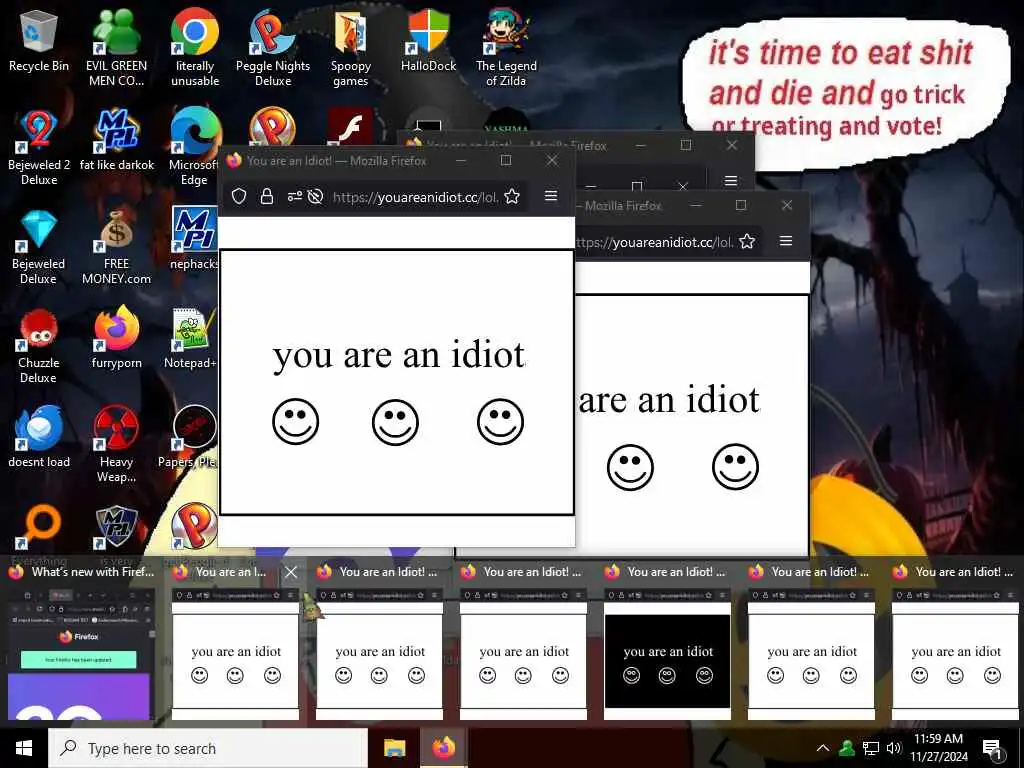Open Thunderbird shortcut labeled doesnt load
Screen dimensions: 1024x768
39,438
